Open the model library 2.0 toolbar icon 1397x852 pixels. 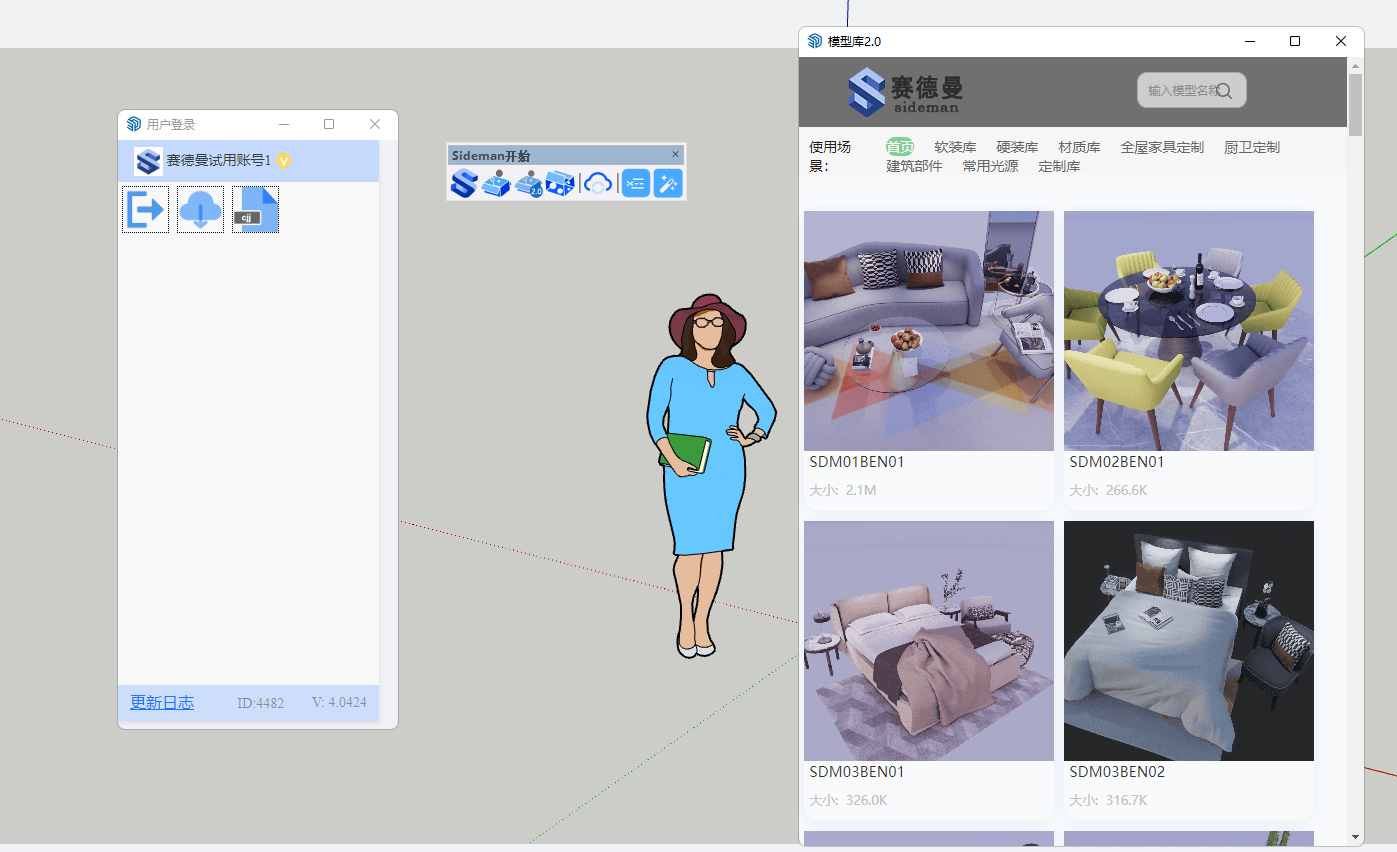pyautogui.click(x=528, y=183)
